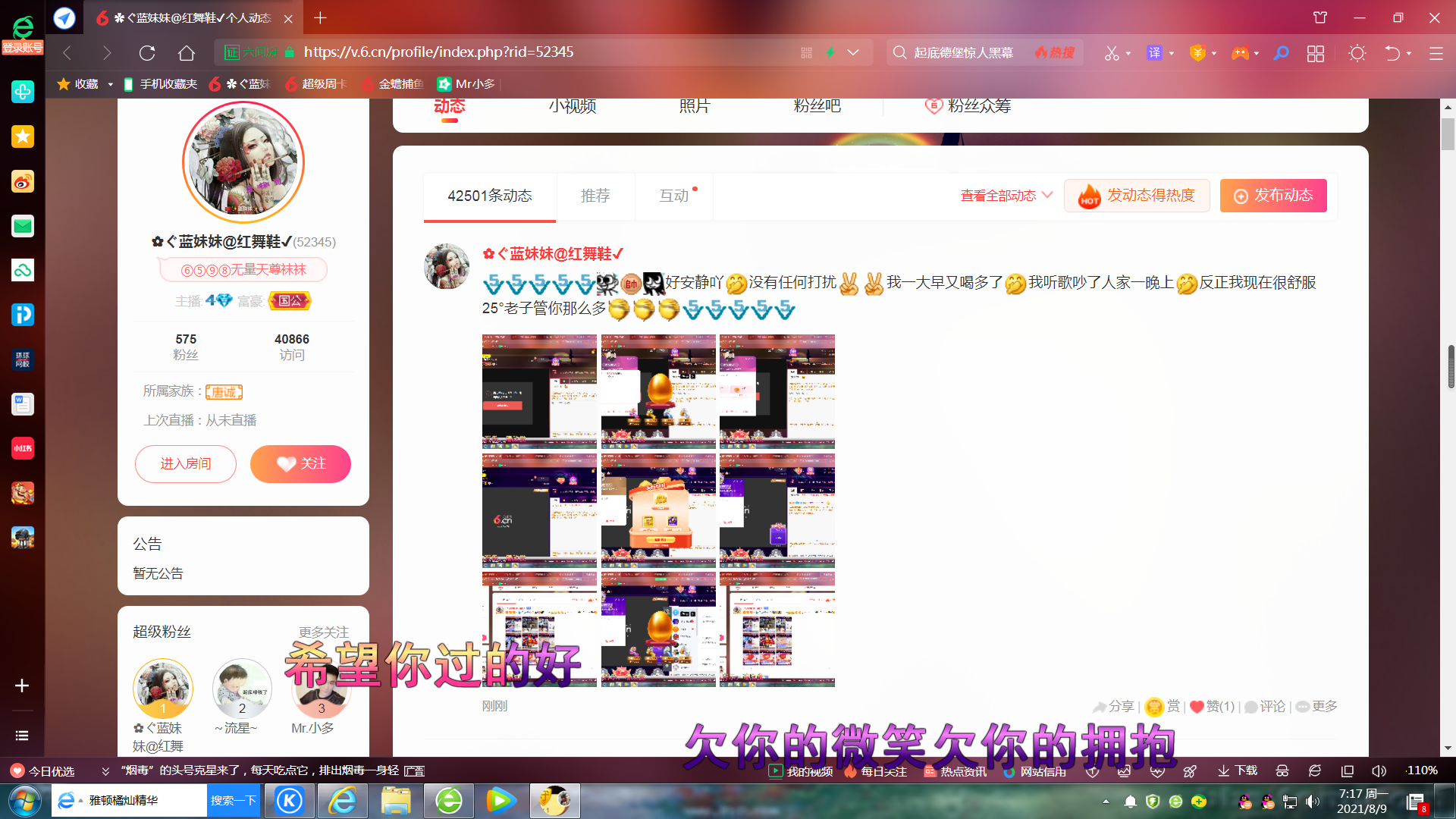Open the first post screenshot thumbnail
This screenshot has width=1456, height=819.
pyautogui.click(x=539, y=391)
